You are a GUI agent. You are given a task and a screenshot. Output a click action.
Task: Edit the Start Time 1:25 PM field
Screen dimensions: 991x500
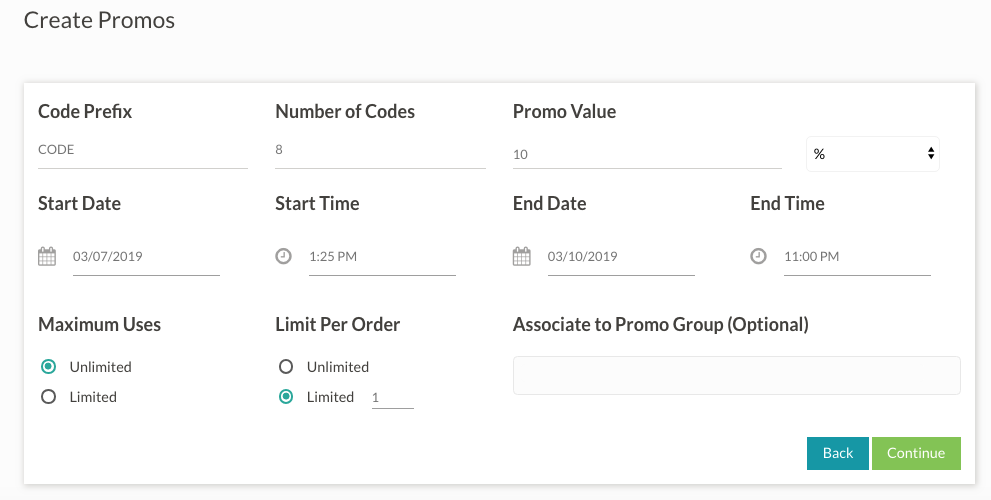pos(382,257)
